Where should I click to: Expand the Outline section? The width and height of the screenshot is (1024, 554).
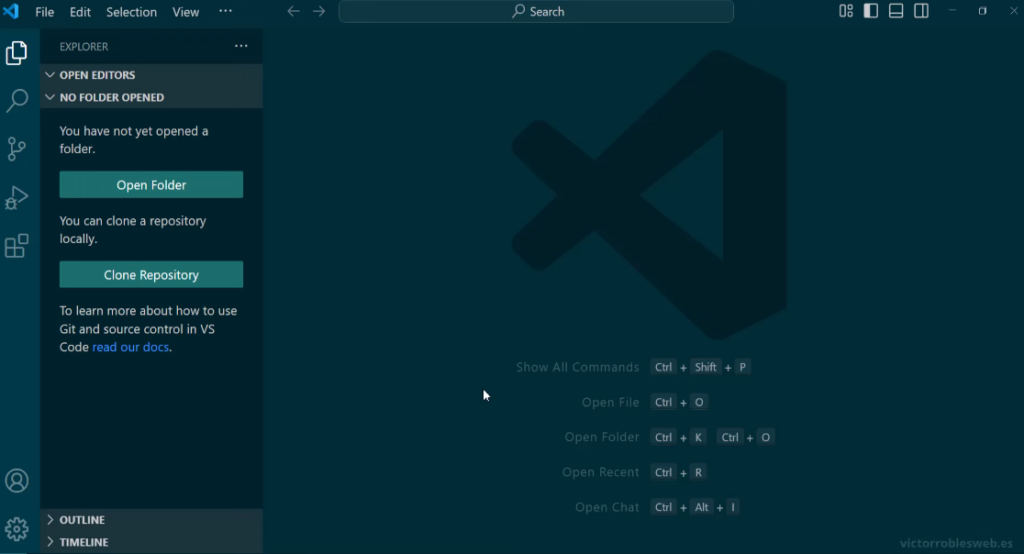(152, 520)
